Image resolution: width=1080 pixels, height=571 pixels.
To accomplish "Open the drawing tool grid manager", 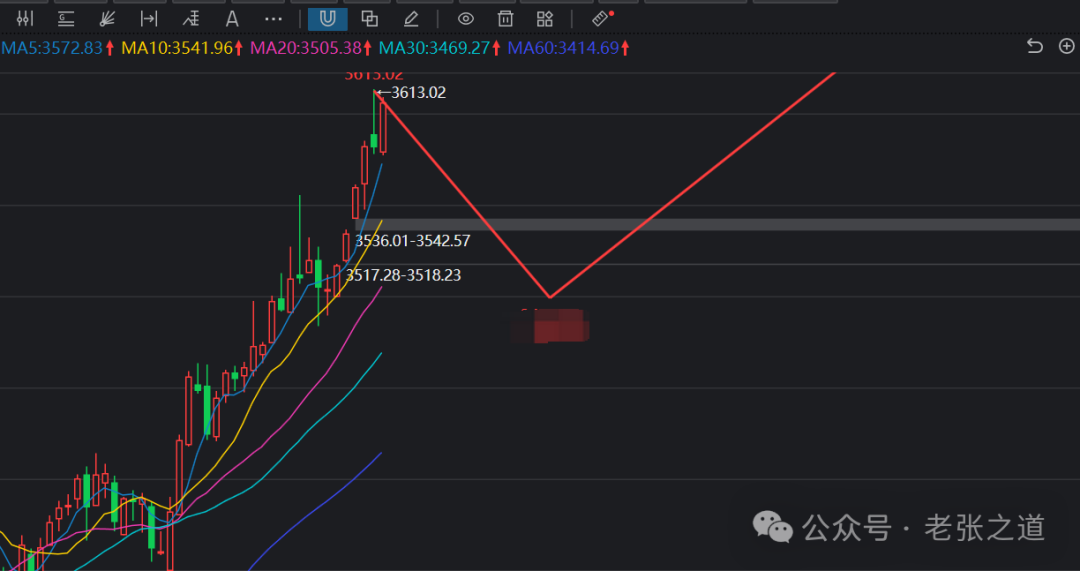I will (545, 19).
